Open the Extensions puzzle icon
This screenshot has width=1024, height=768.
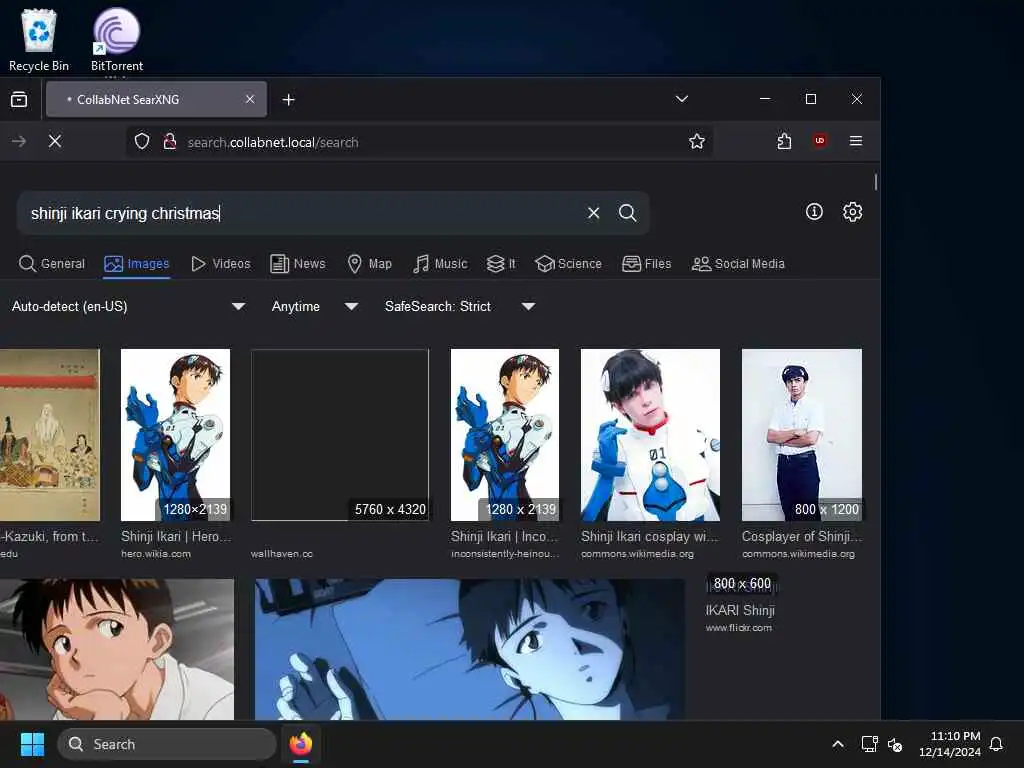[784, 141]
